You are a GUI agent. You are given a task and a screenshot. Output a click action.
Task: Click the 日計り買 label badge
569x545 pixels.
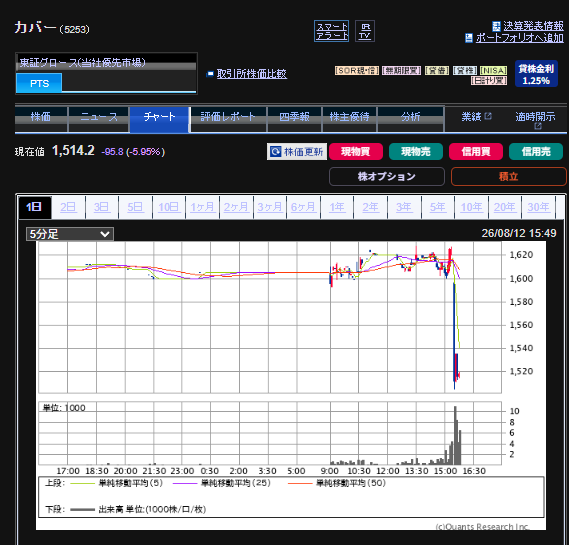[x=489, y=80]
